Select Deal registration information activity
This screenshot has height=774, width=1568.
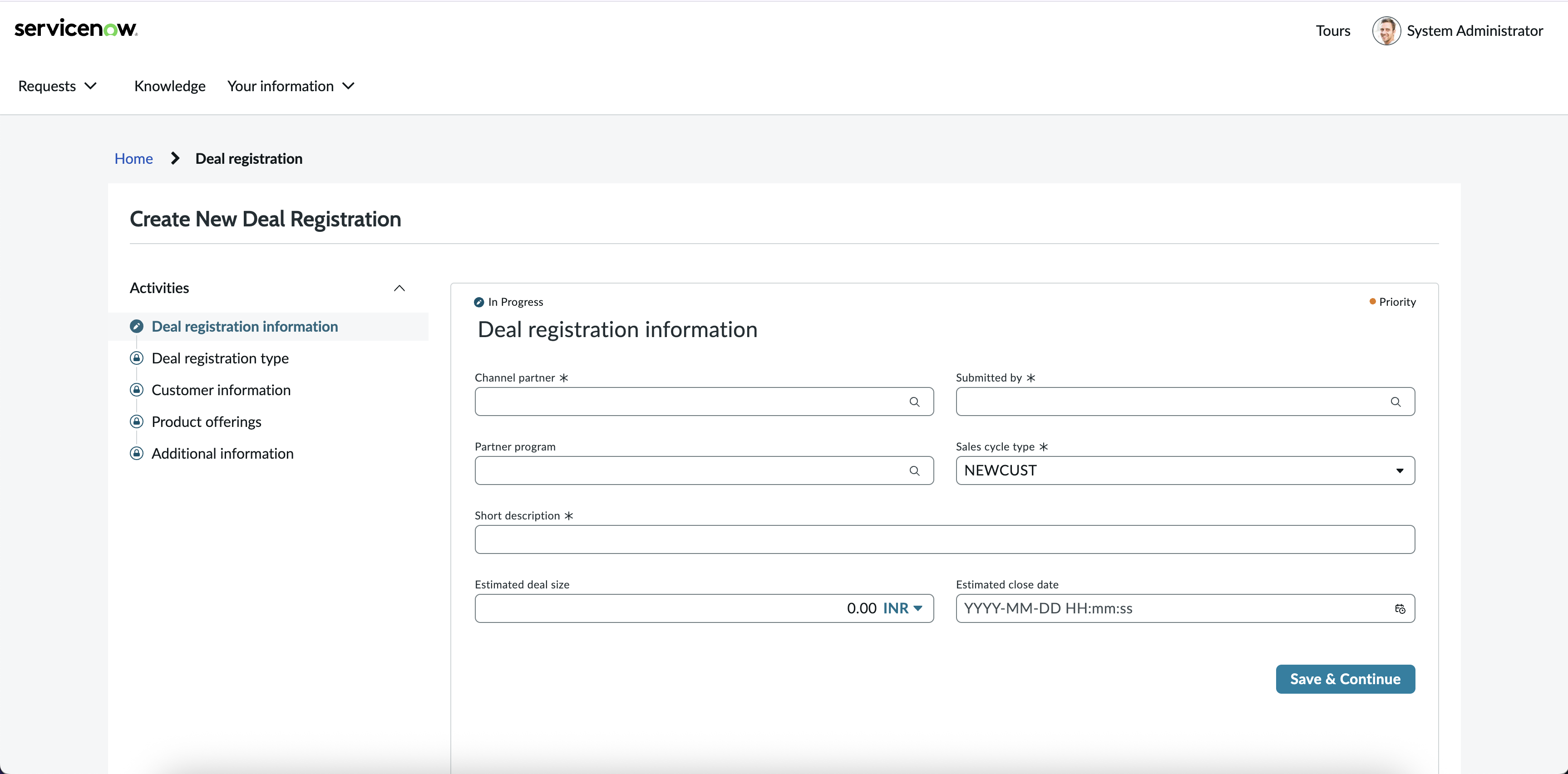pyautogui.click(x=245, y=326)
